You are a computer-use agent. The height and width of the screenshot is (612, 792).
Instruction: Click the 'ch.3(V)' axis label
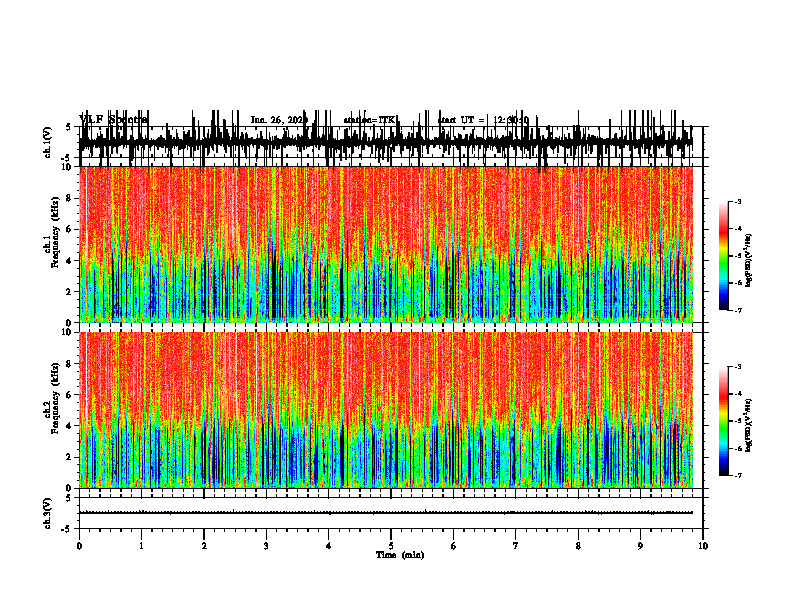[x=48, y=513]
